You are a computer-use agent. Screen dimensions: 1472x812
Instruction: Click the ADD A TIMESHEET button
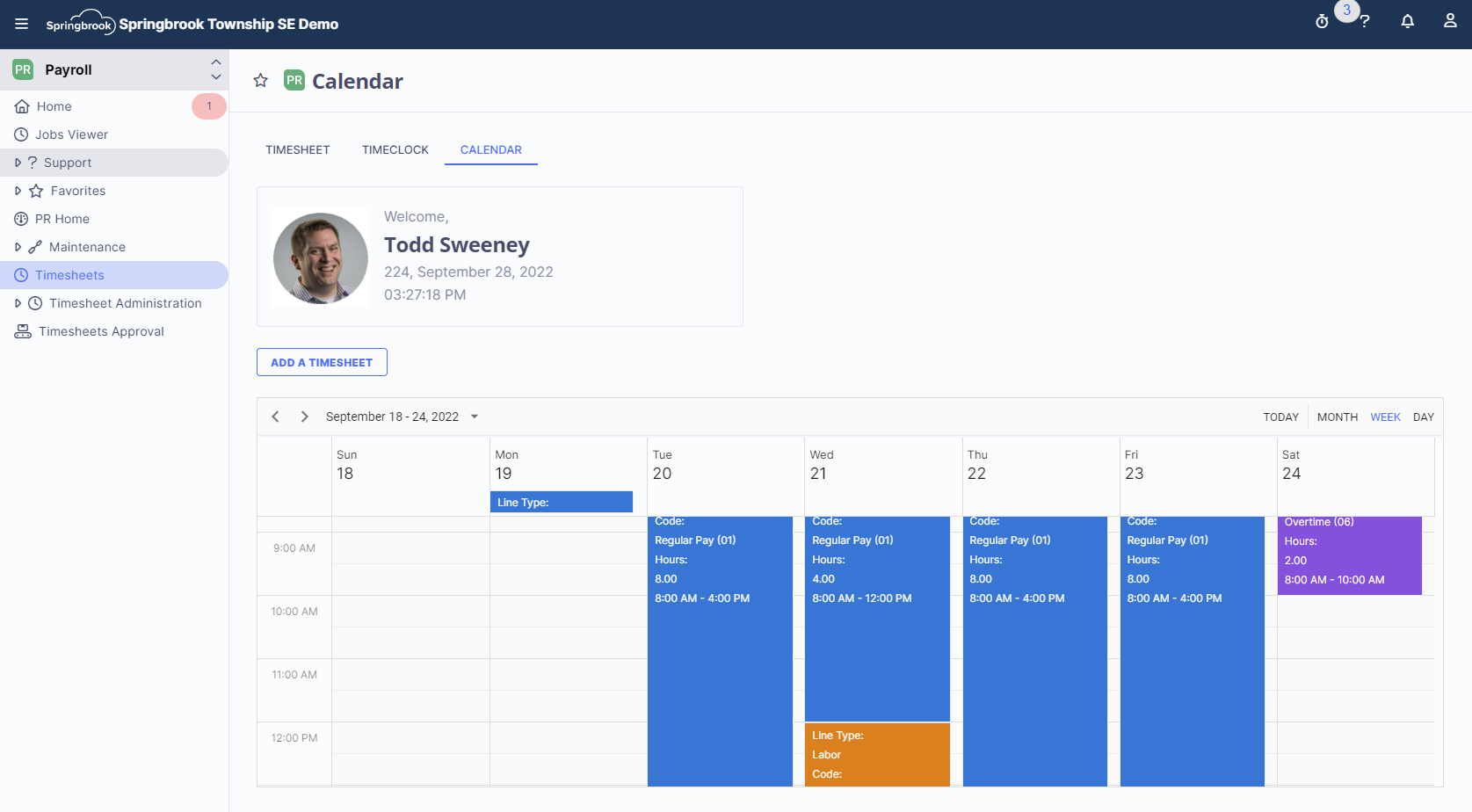pyautogui.click(x=321, y=361)
